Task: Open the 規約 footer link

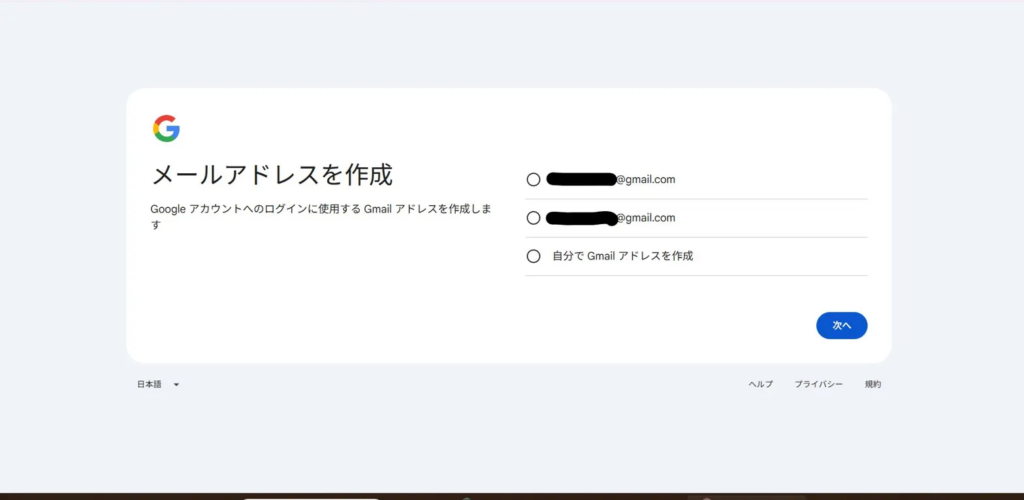Action: [x=873, y=384]
